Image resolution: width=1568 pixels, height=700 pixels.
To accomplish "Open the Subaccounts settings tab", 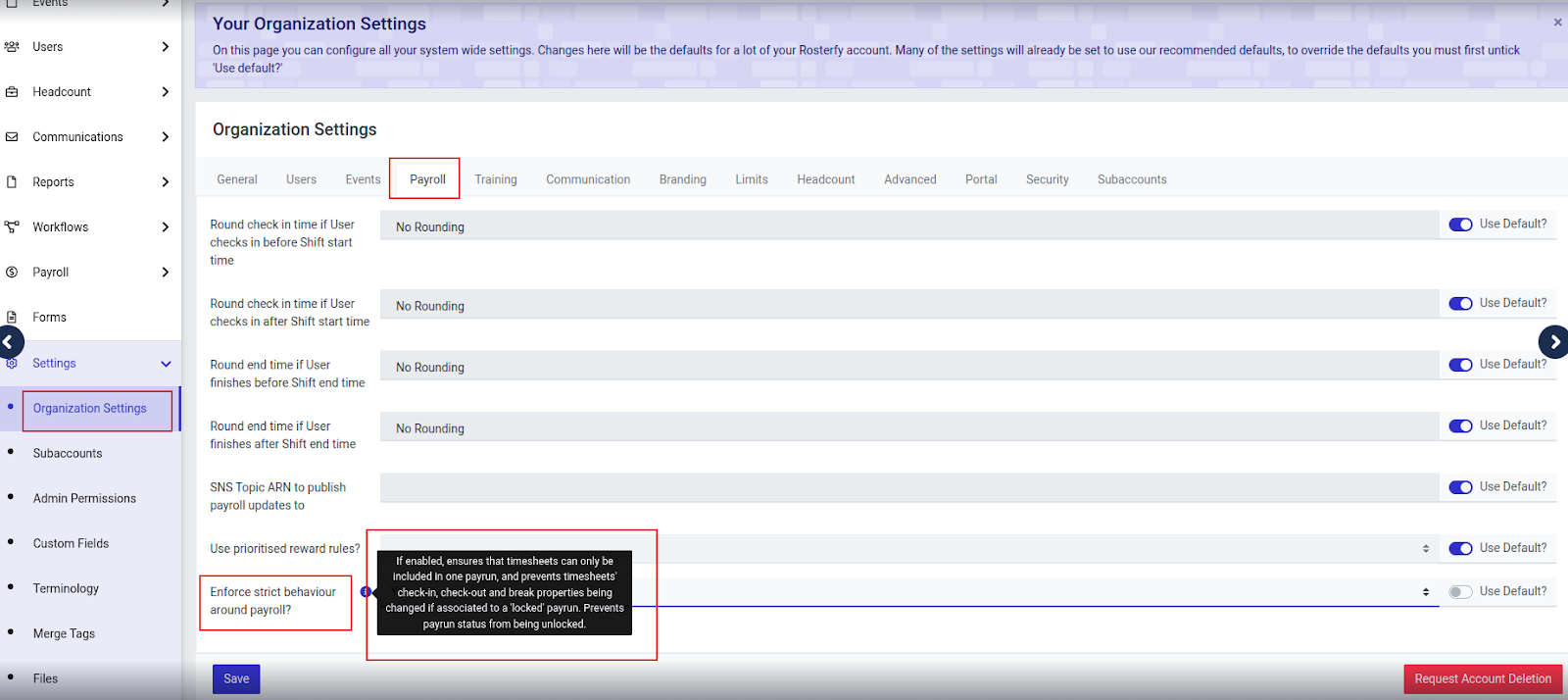I will pyautogui.click(x=1132, y=179).
